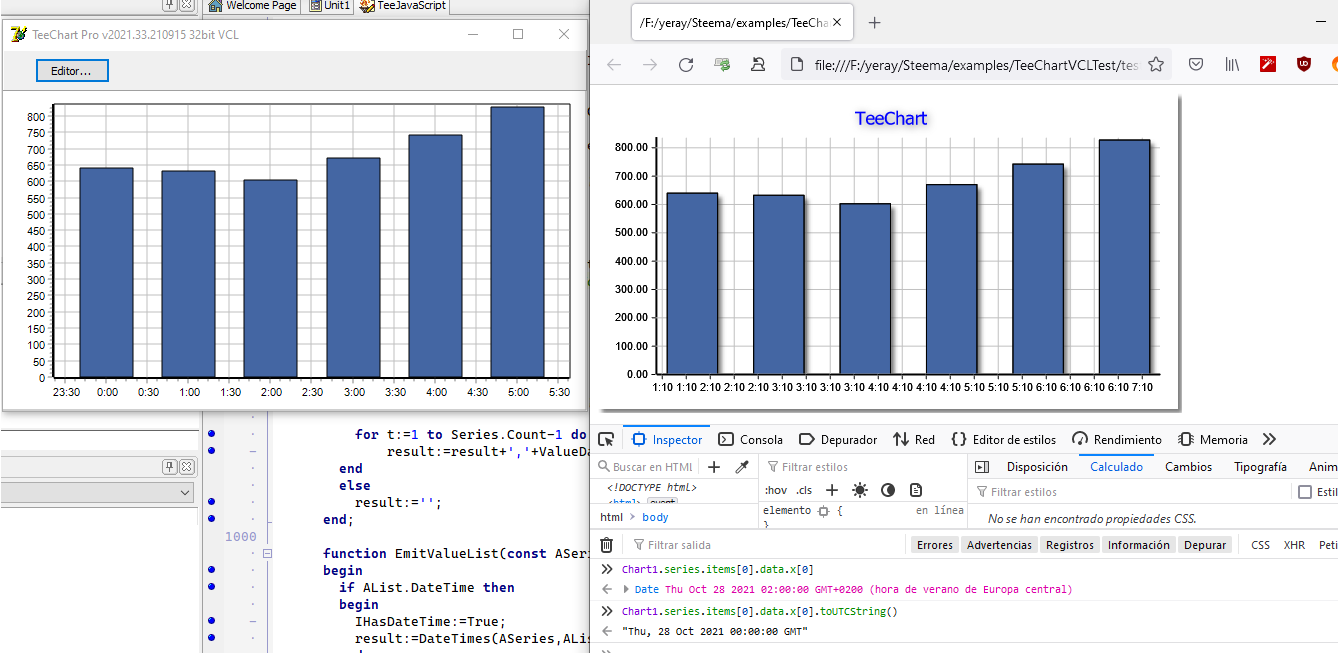1340x653 pixels.
Task: Toggle the Información console filter
Action: pyautogui.click(x=1138, y=545)
